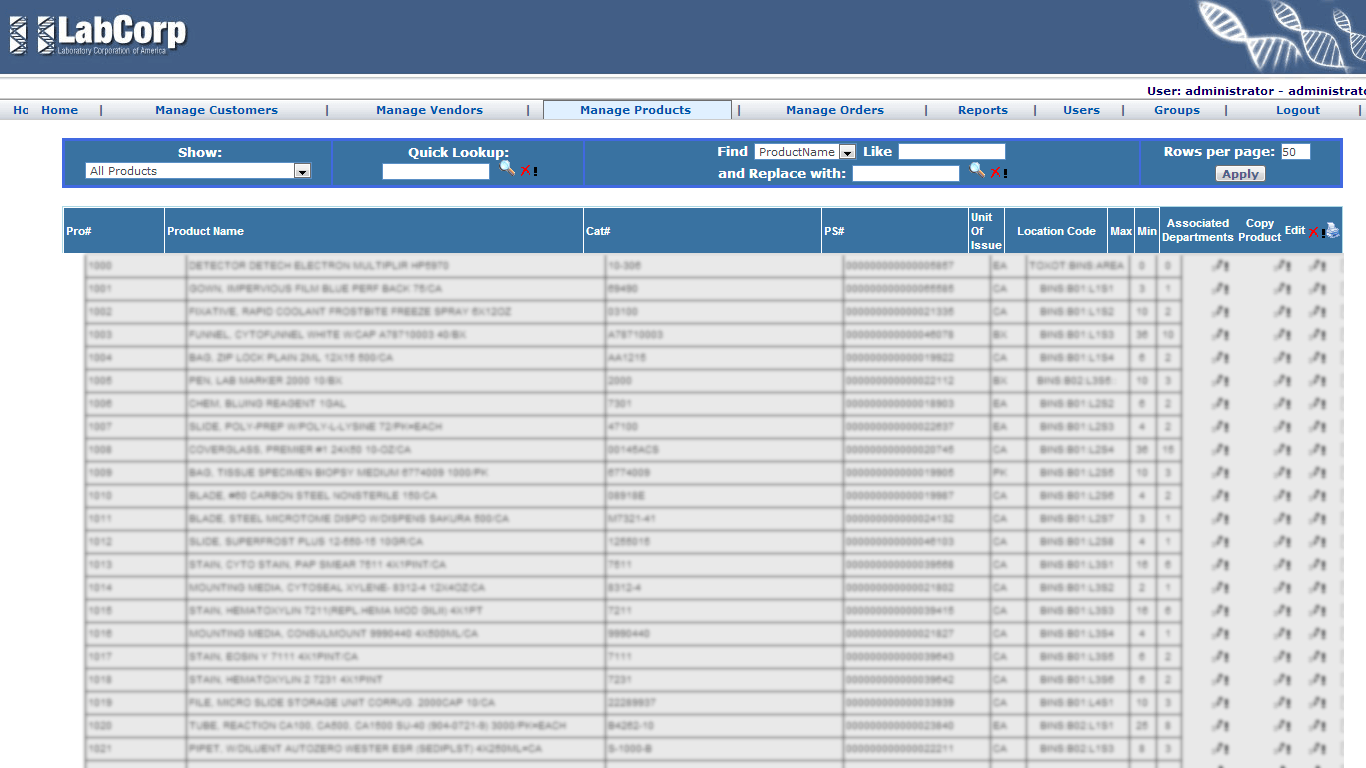This screenshot has height=768, width=1366.
Task: Open the Manage Customers menu
Action: 216,110
